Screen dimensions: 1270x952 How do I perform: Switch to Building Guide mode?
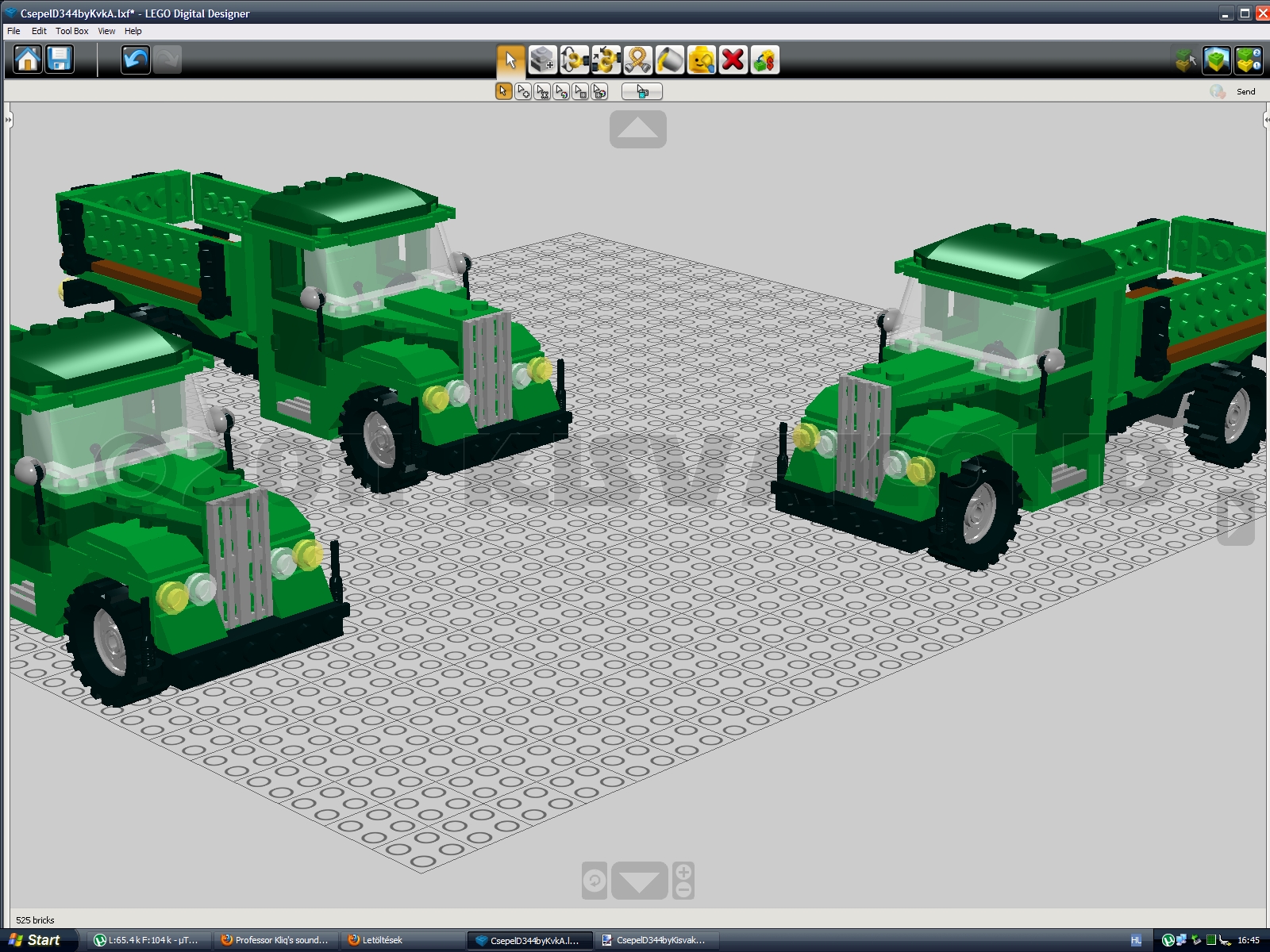1249,59
